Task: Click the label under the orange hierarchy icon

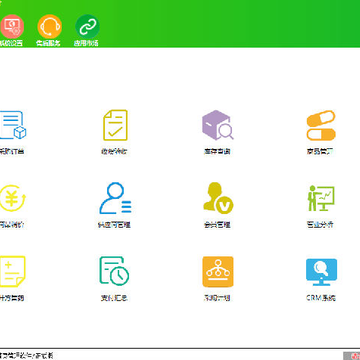Action: (x=217, y=298)
